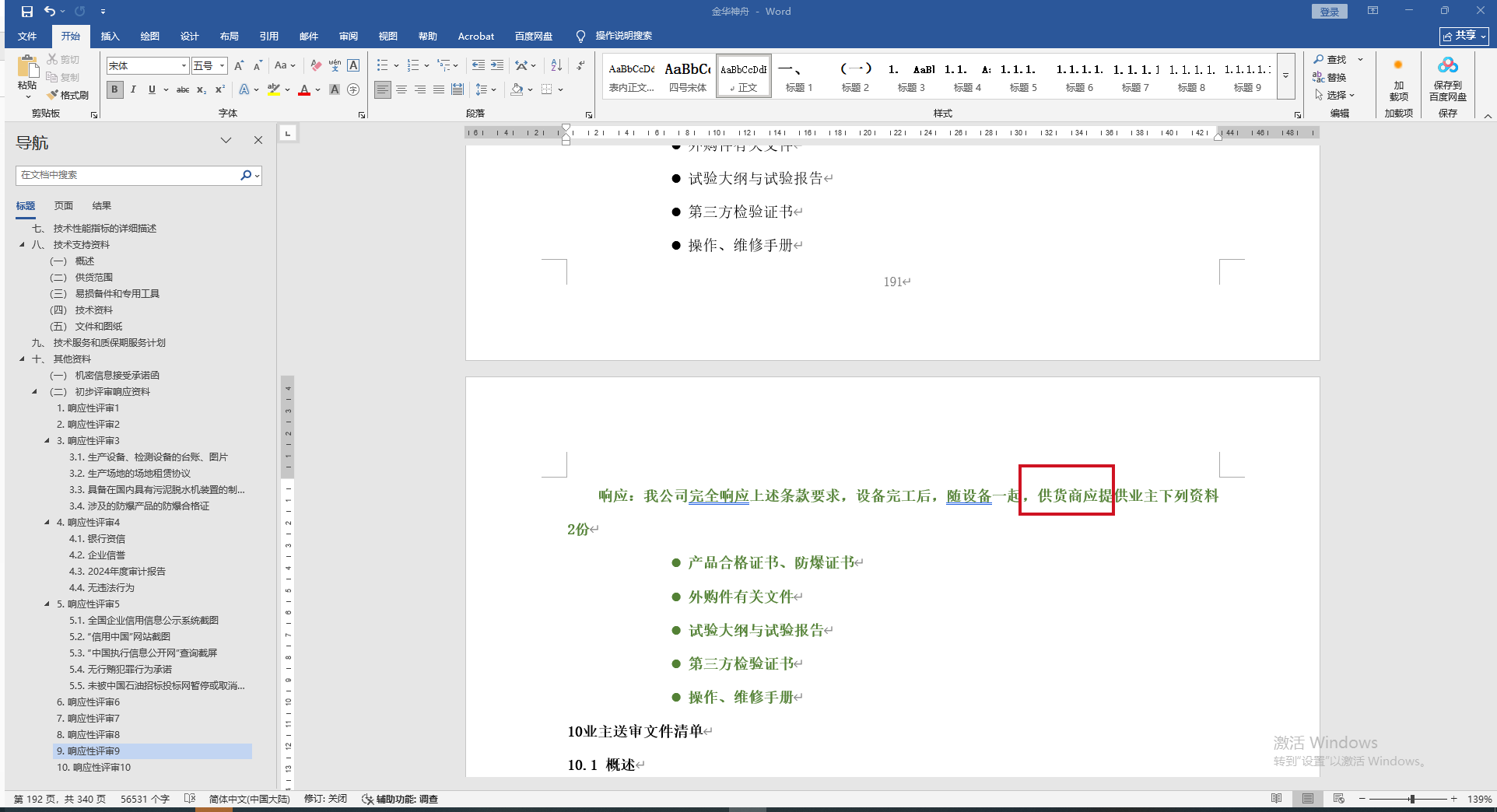Apply distributed alignment to the paragraph
The image size is (1497, 812).
pos(458,89)
